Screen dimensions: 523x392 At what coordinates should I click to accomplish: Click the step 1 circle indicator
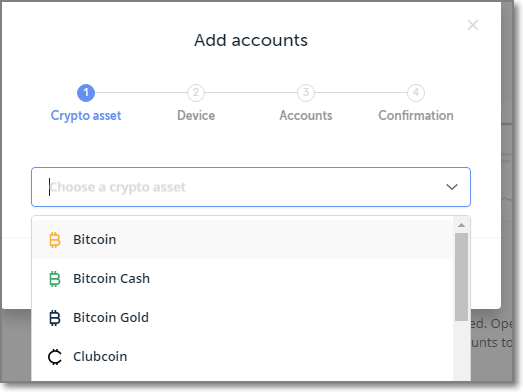click(86, 92)
